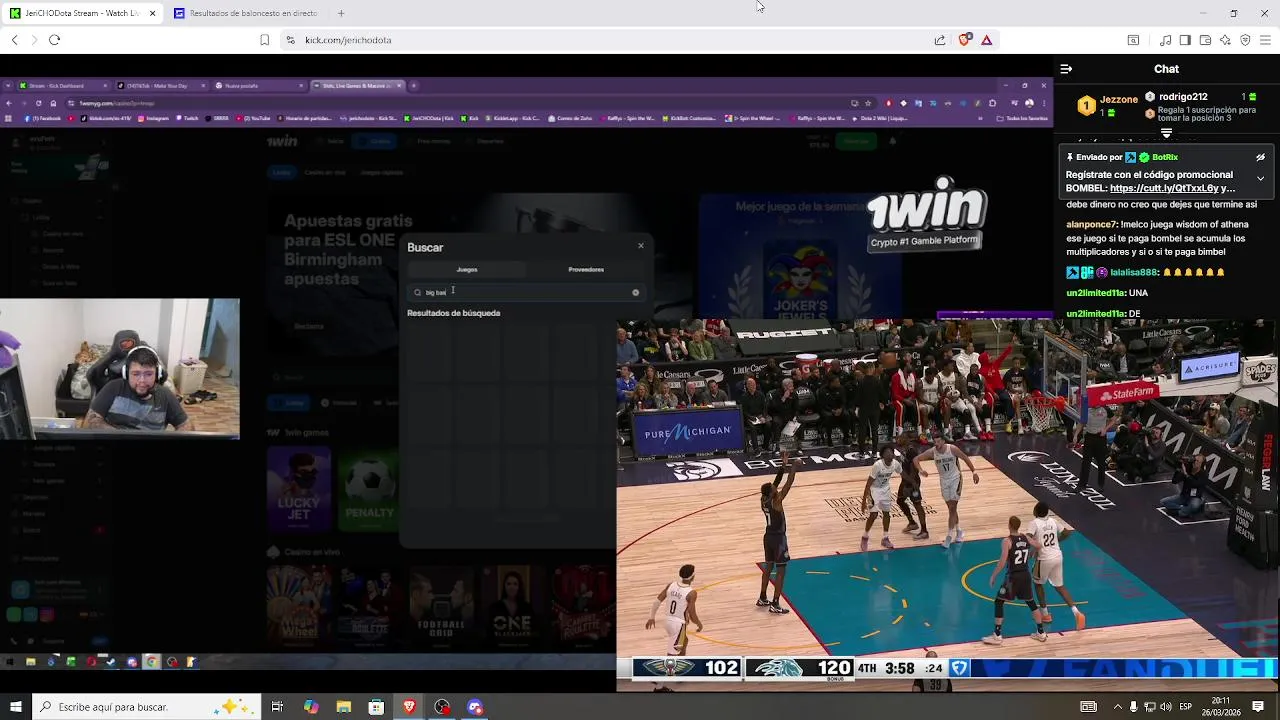The image size is (1280, 720).
Task: Click the BotRix sender name
Action: (x=1165, y=157)
